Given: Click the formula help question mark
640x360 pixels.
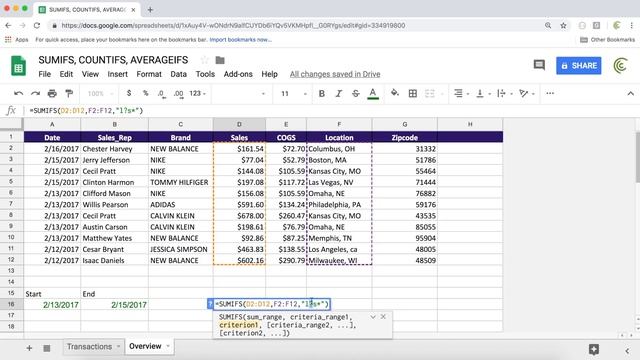Looking at the screenshot, I should point(210,304).
